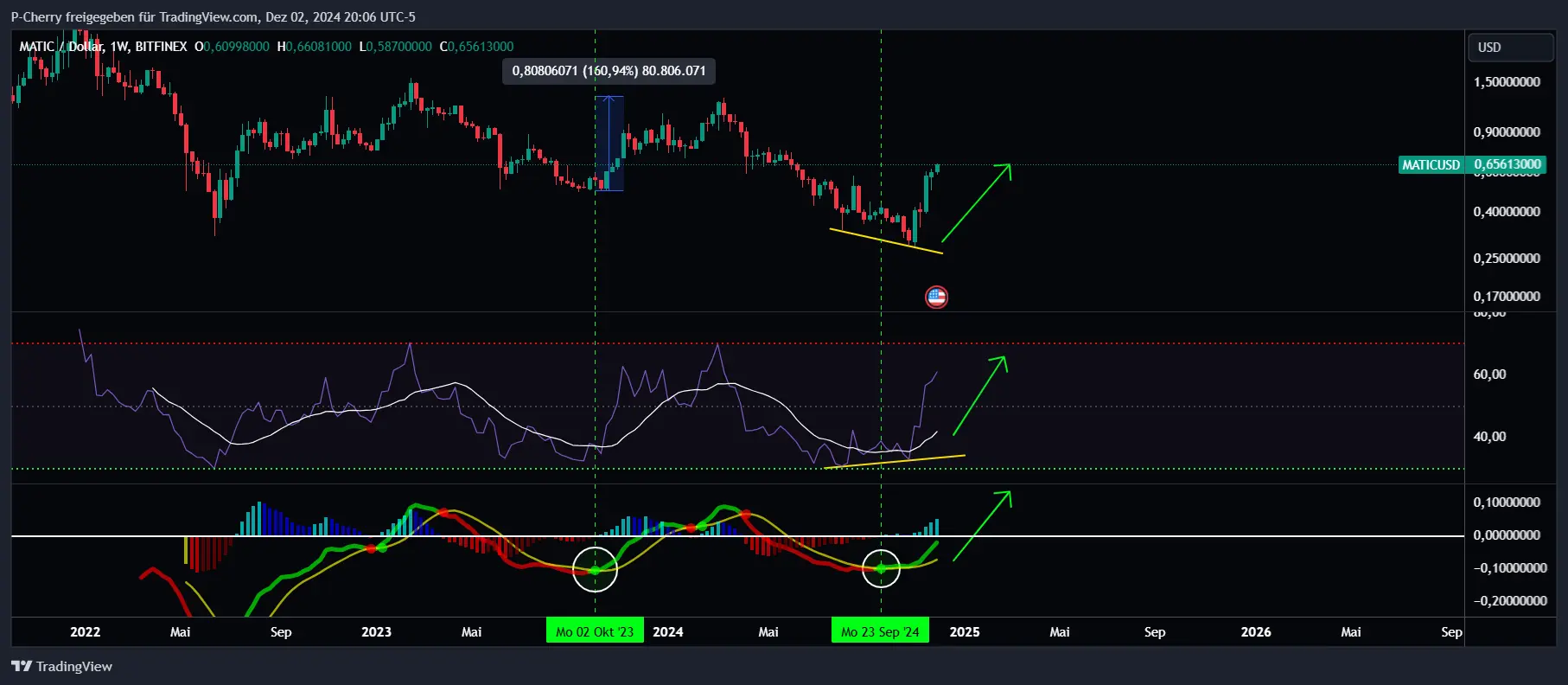The height and width of the screenshot is (685, 1568).
Task: Click the 0,10000000 MACD axis label
Action: click(x=1507, y=503)
